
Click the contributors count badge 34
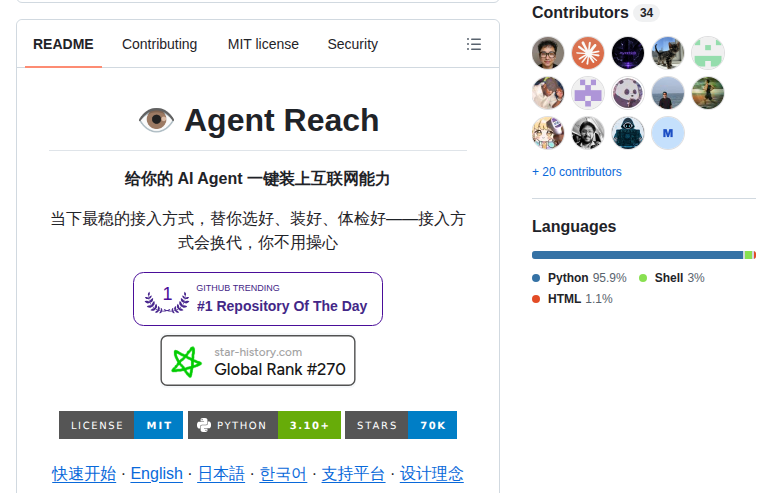click(x=646, y=13)
